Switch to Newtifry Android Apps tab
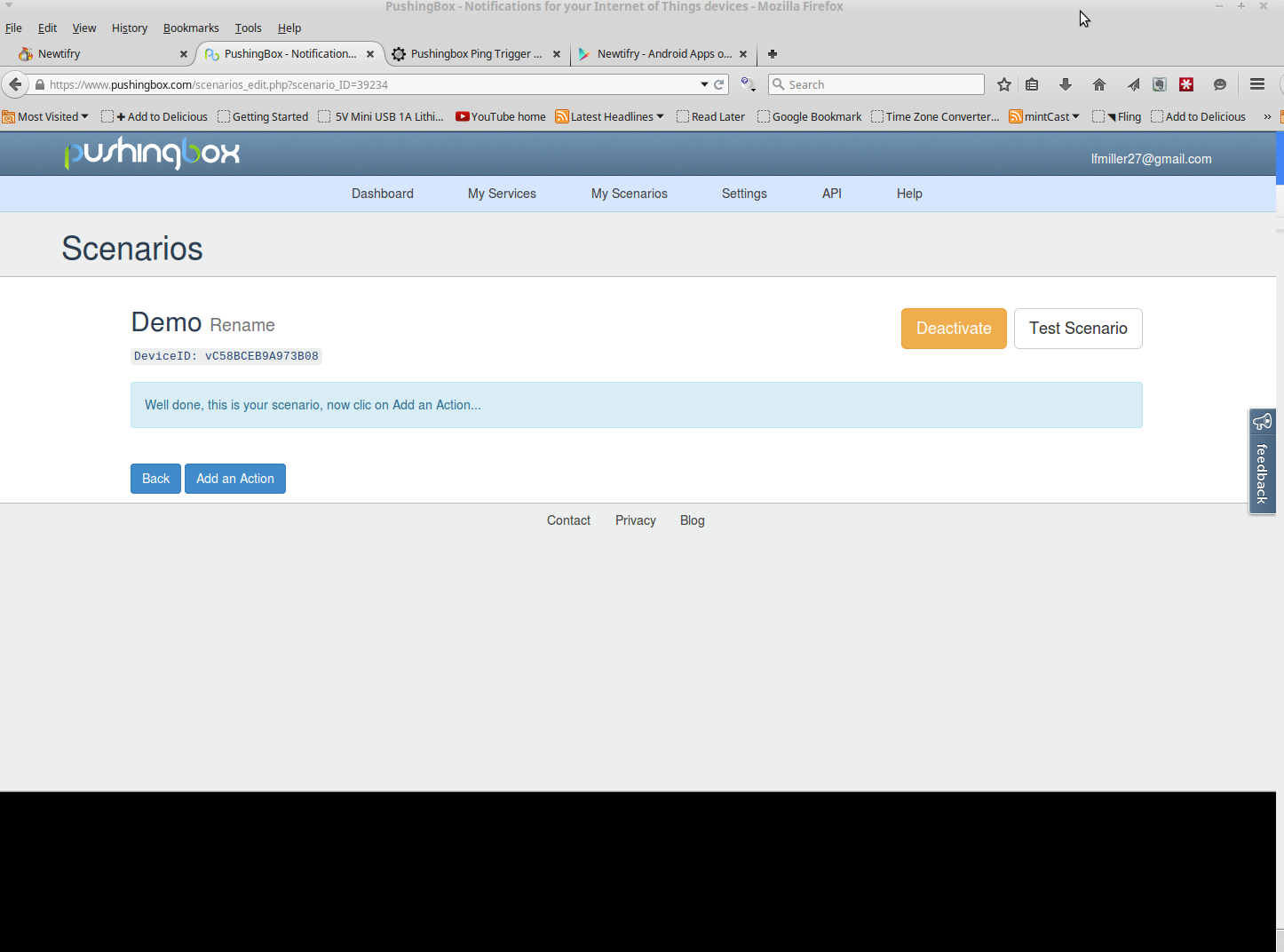This screenshot has width=1284, height=952. [x=663, y=54]
